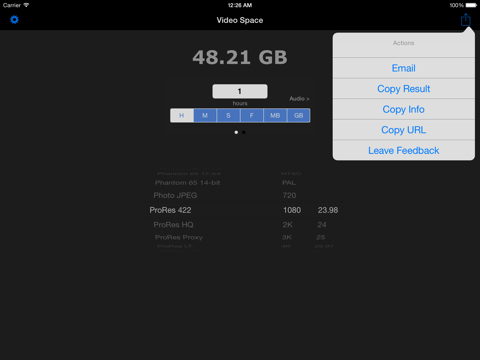Pick 2K resolution in picker
The height and width of the screenshot is (360, 480).
pos(287,225)
